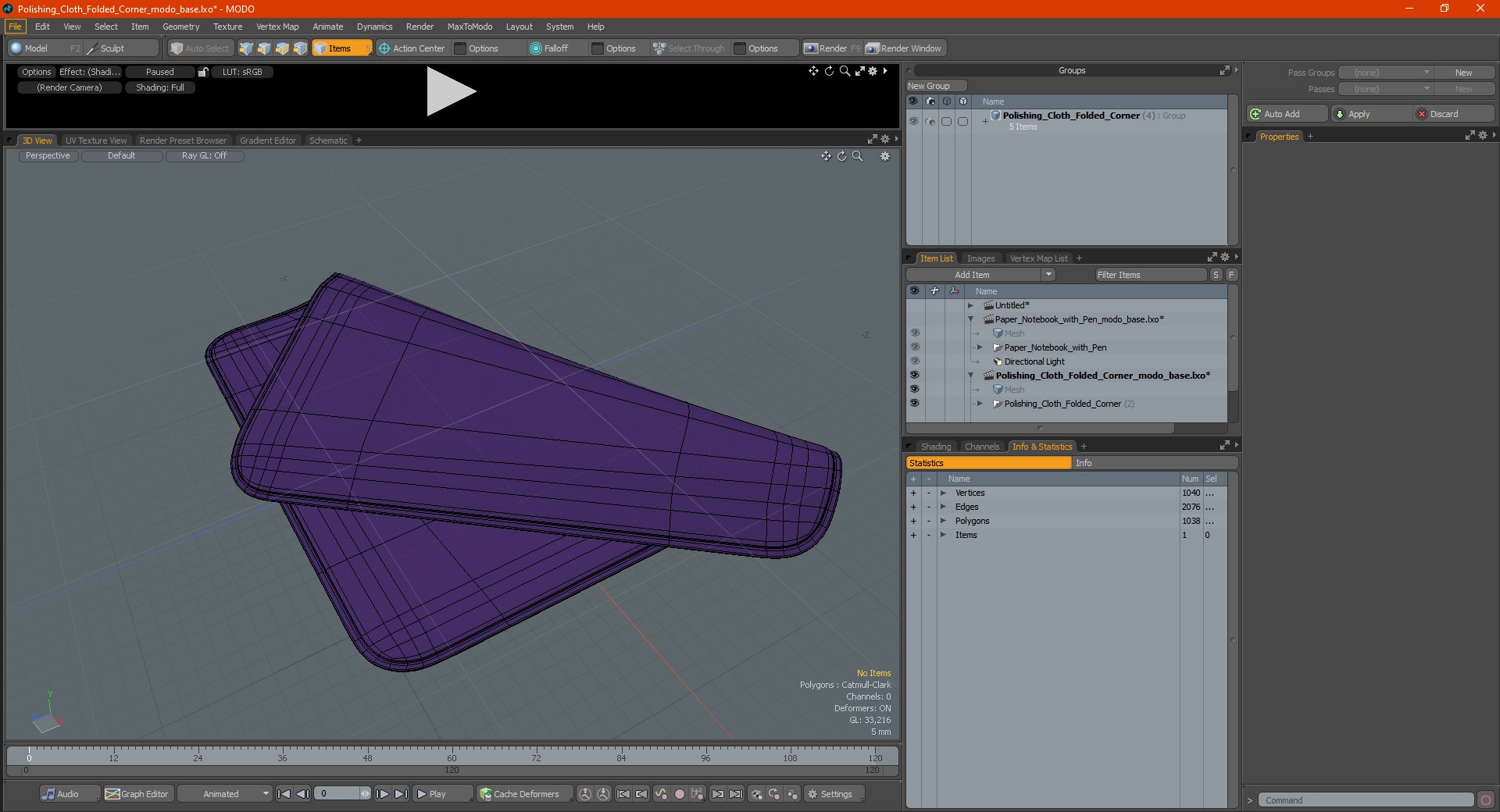Viewport: 1500px width, 812px height.
Task: Click frame 60 on the timeline
Action: [x=452, y=754]
